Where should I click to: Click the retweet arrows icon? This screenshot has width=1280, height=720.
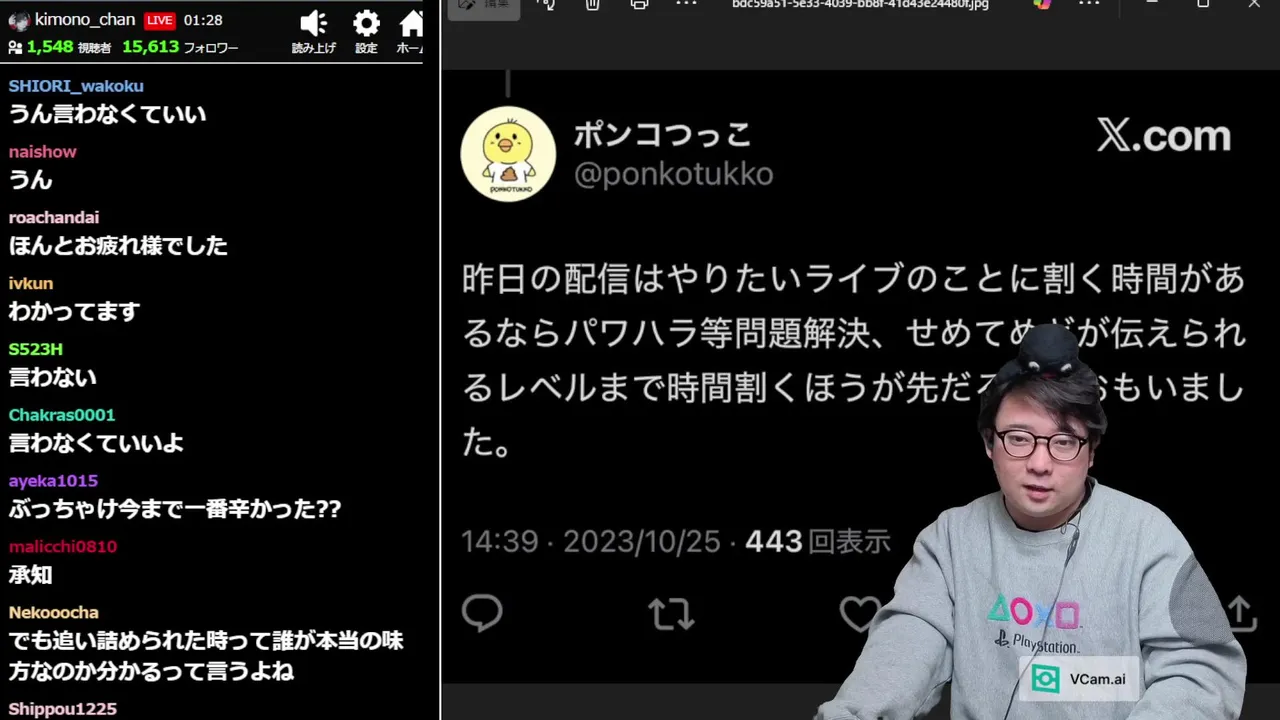[x=671, y=614]
